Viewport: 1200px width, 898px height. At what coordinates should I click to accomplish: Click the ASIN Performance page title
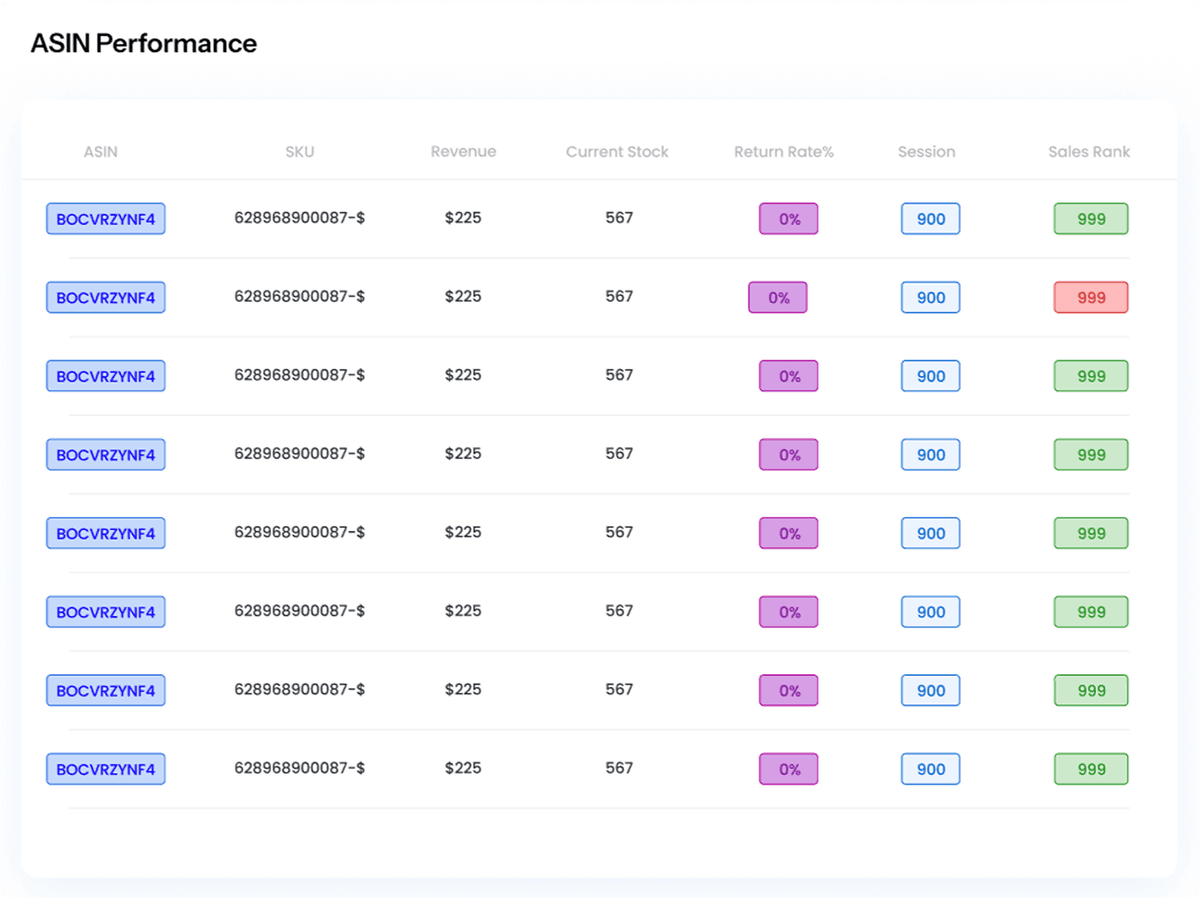click(x=144, y=43)
